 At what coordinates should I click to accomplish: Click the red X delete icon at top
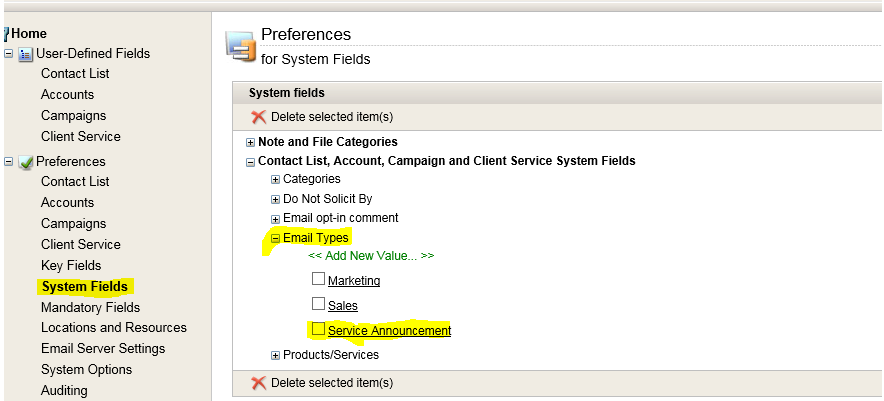tap(258, 117)
